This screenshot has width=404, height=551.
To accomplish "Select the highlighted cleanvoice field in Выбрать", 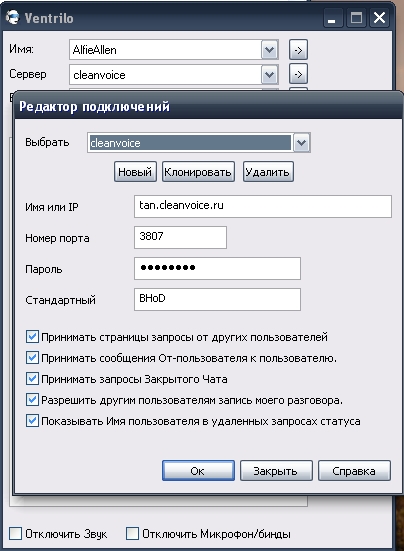I will point(190,143).
